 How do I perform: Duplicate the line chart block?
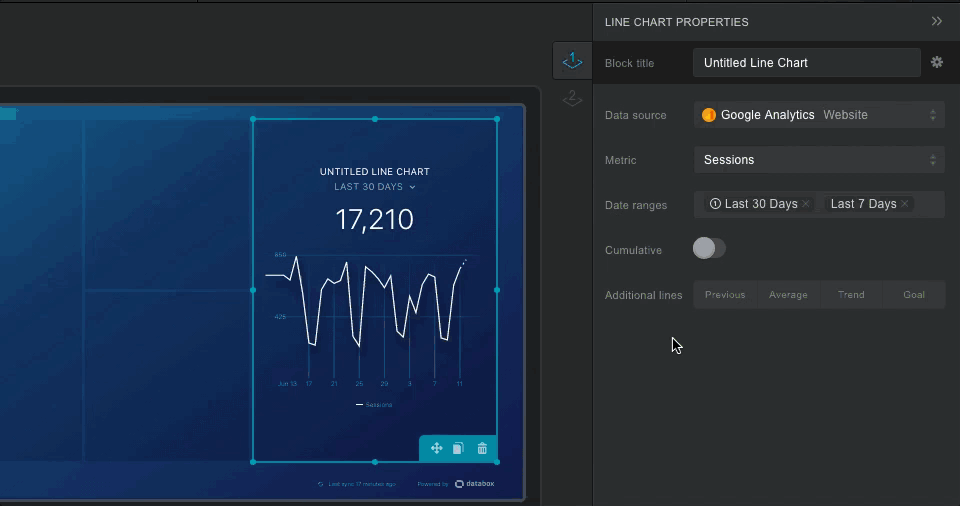pyautogui.click(x=458, y=449)
